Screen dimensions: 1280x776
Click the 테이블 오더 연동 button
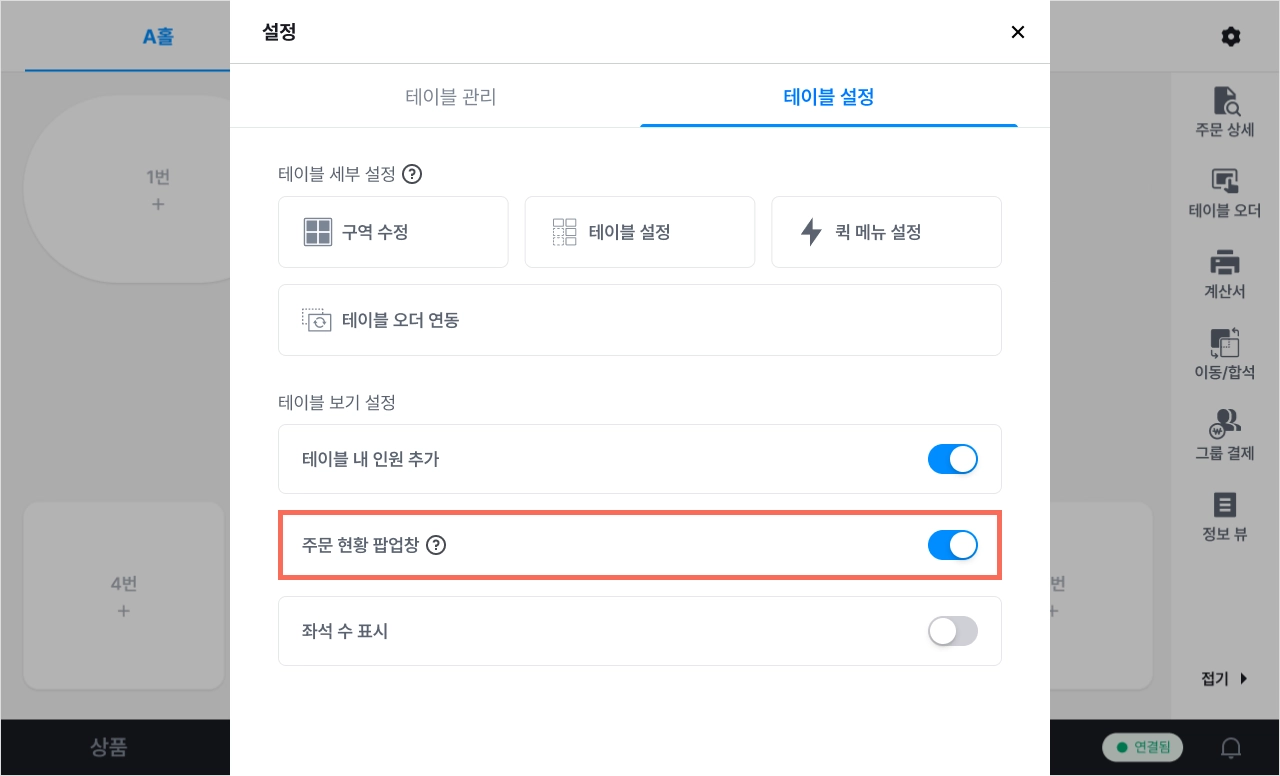[x=640, y=320]
